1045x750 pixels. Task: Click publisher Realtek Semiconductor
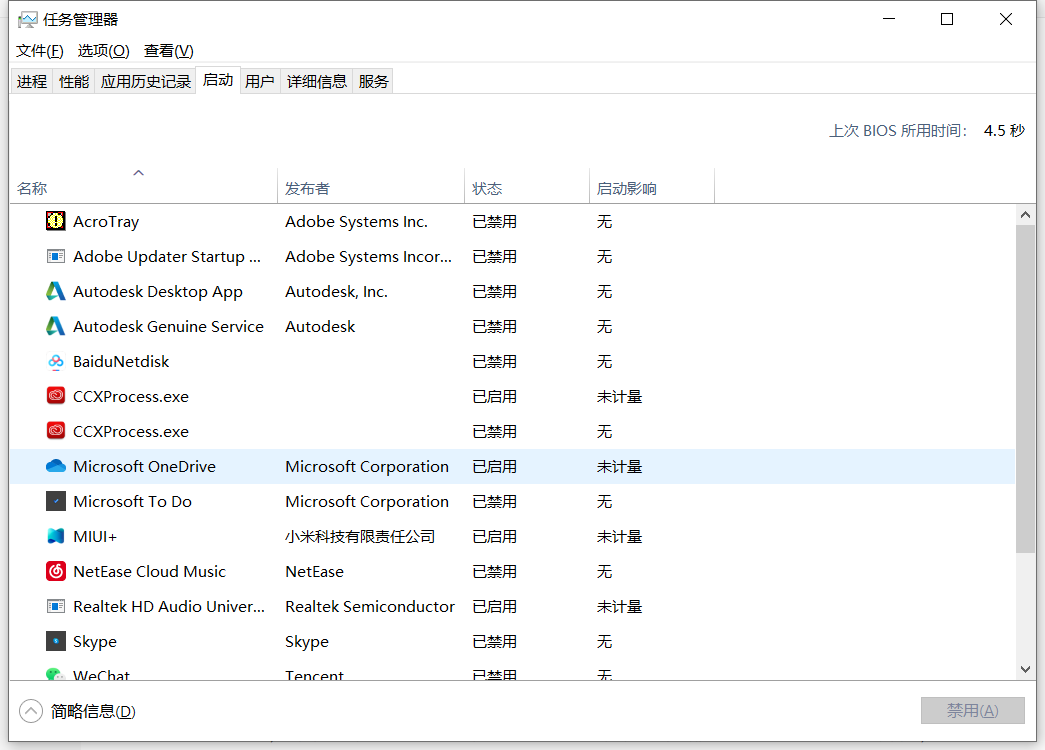click(x=370, y=607)
